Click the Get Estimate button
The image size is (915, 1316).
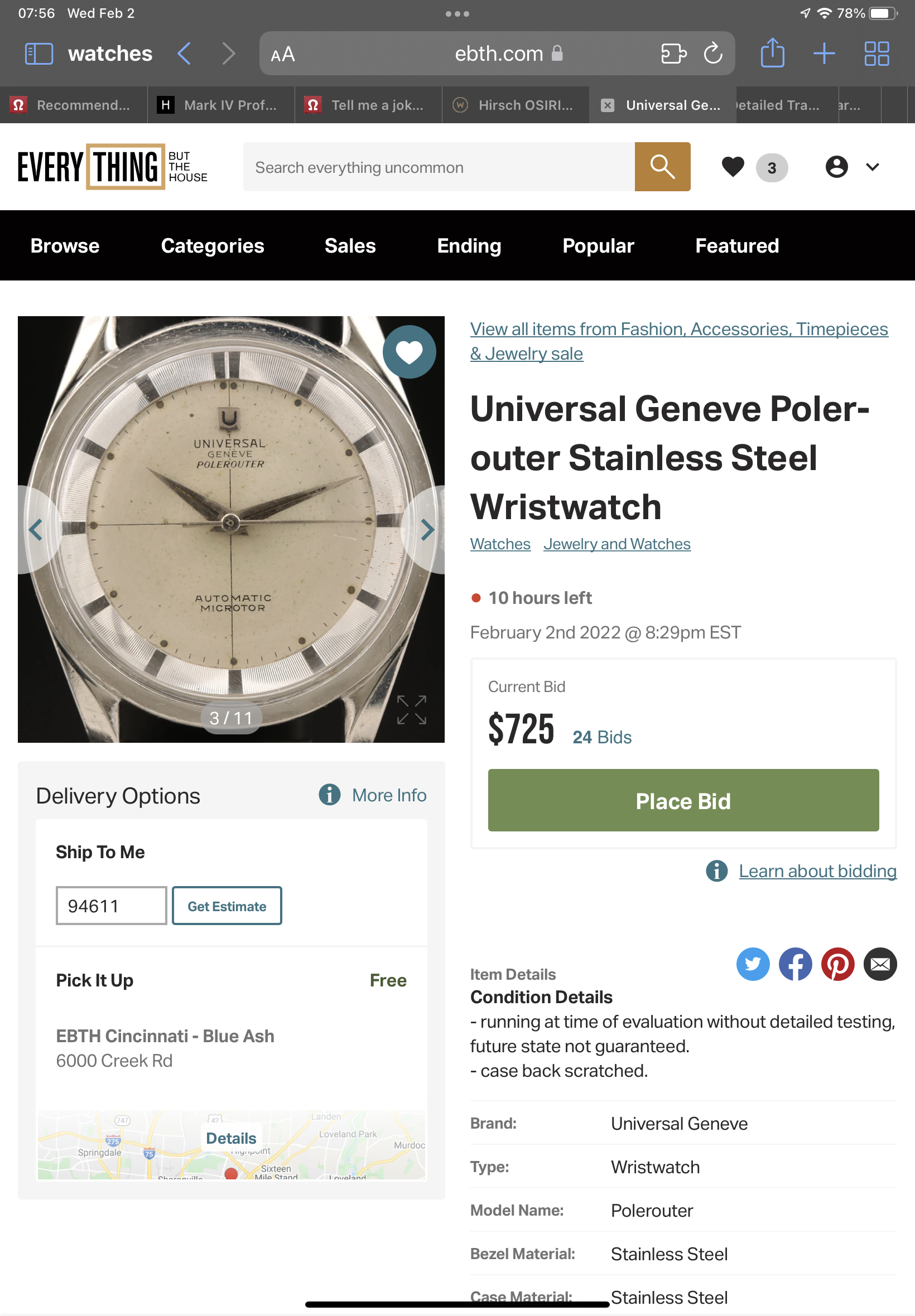[227, 906]
